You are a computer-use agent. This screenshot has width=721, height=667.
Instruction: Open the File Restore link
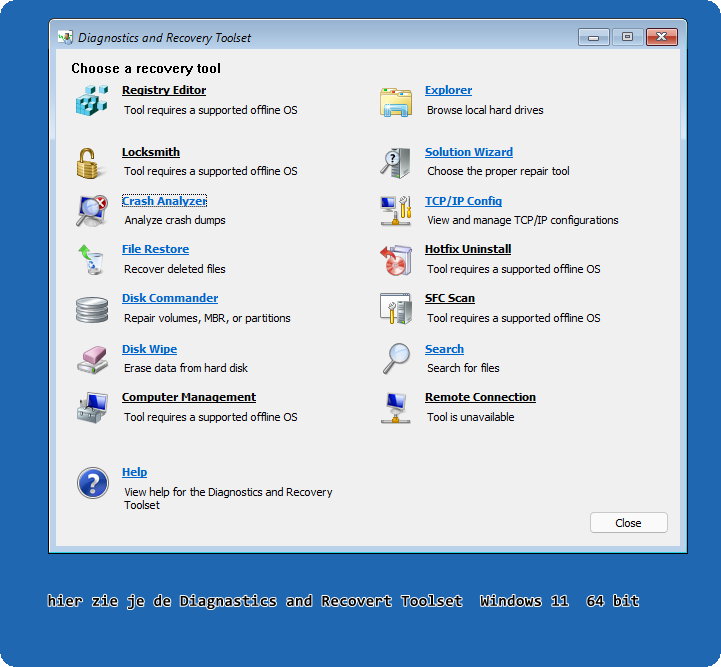pyautogui.click(x=155, y=249)
